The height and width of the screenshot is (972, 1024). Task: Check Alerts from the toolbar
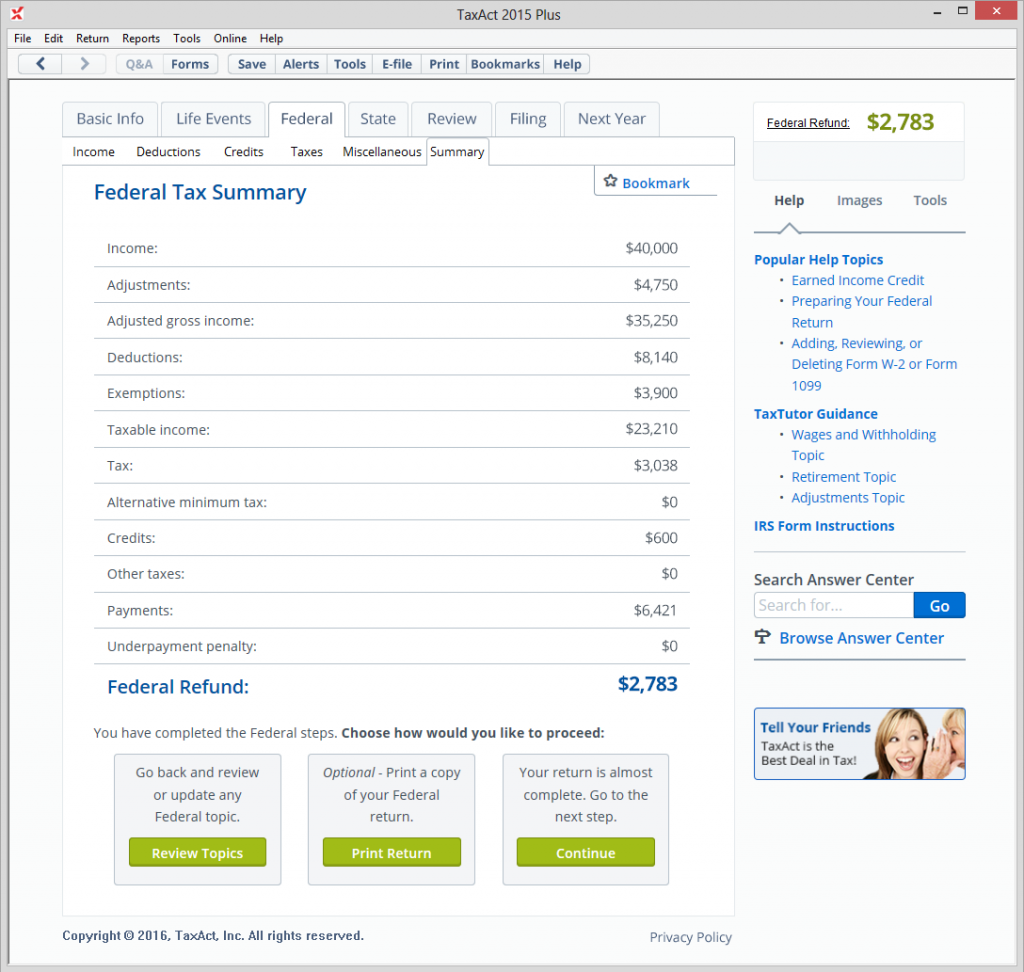coord(300,63)
